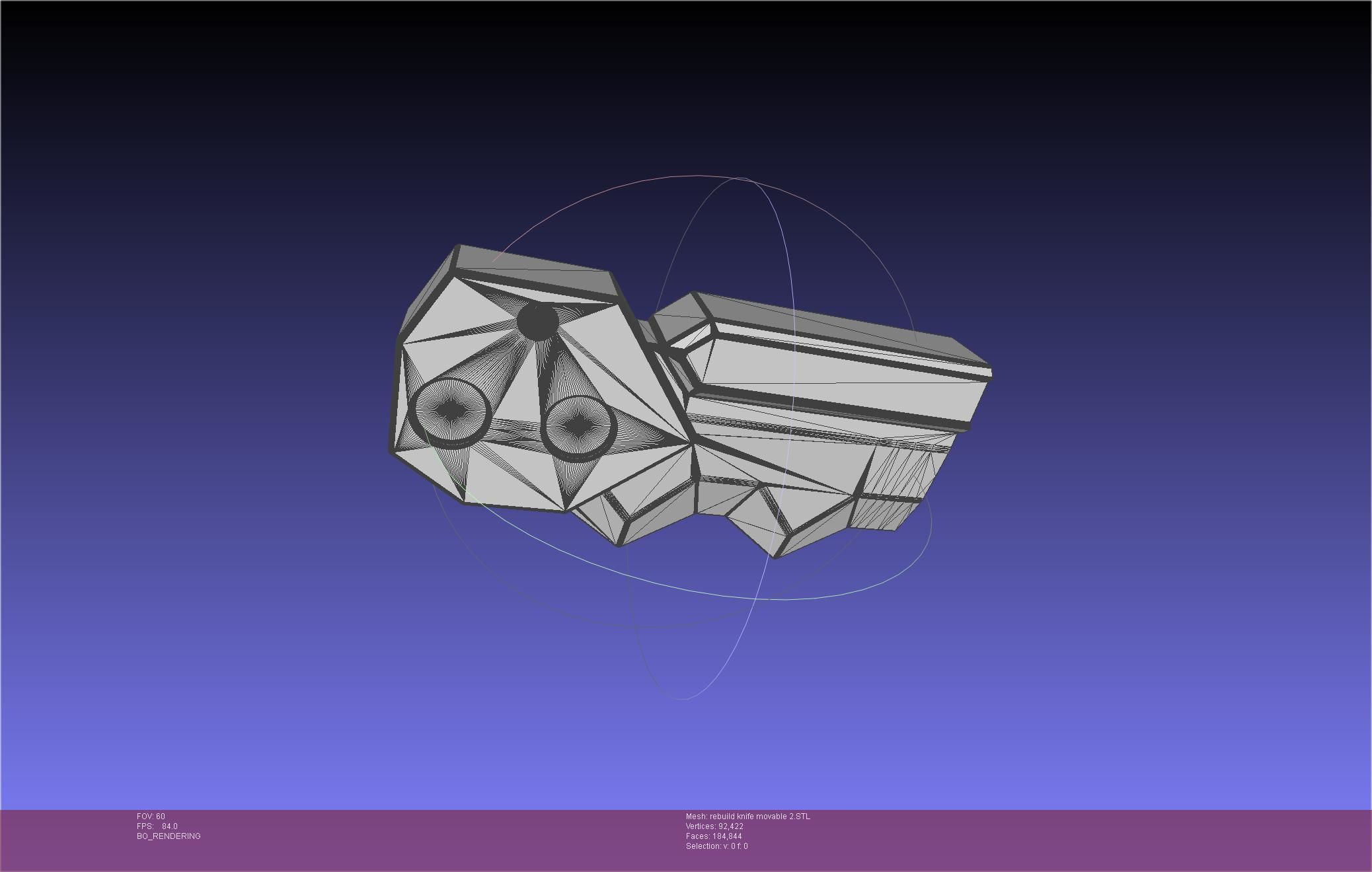Click the BO_RENDERING status text

click(x=169, y=836)
